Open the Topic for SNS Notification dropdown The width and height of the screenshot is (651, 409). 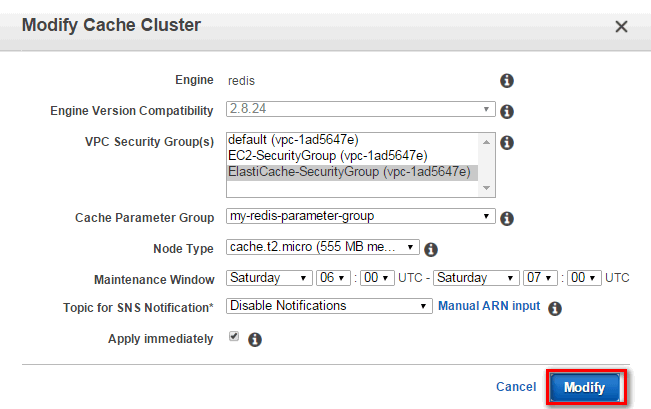329,306
